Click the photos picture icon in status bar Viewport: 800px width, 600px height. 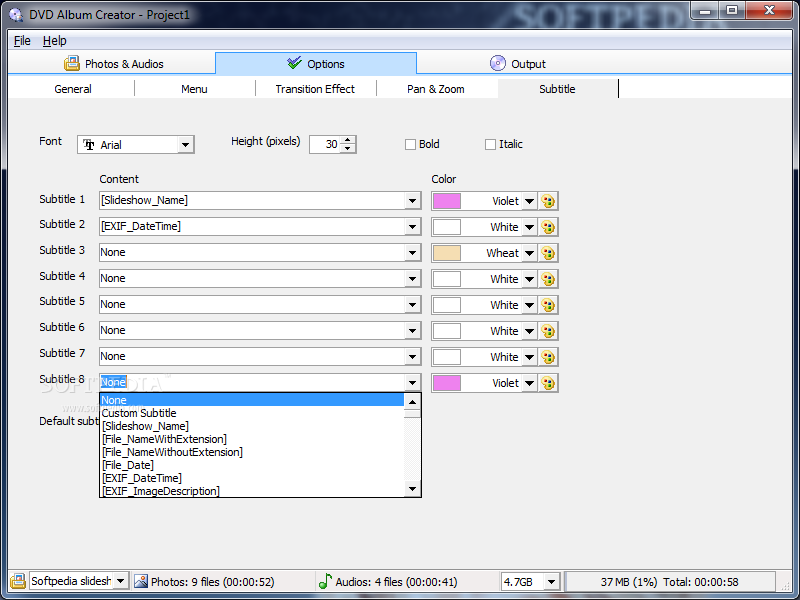(x=141, y=581)
